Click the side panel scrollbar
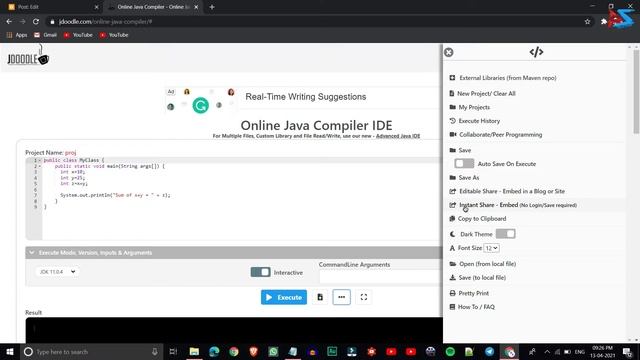640x360 pixels. coord(636,91)
